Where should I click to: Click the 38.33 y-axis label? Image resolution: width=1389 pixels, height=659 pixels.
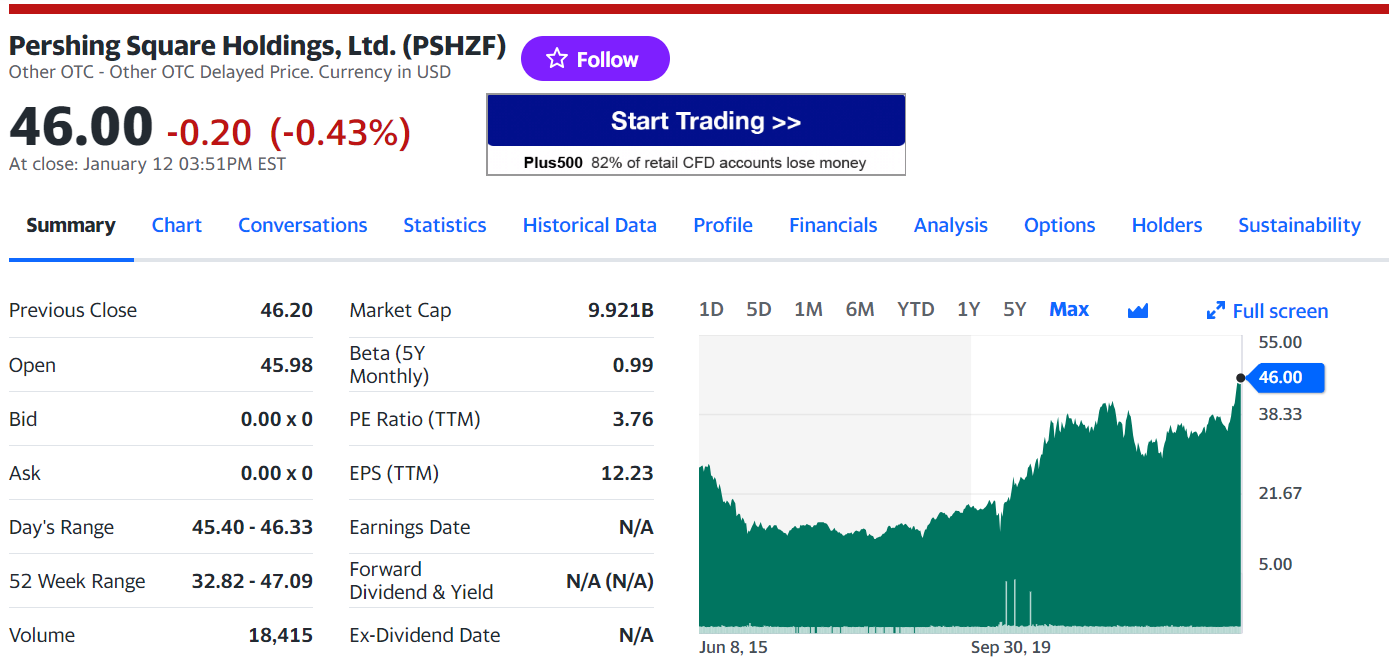(x=1280, y=414)
